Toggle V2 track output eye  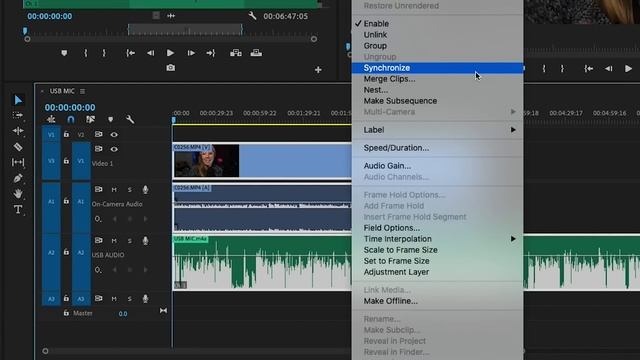[114, 134]
